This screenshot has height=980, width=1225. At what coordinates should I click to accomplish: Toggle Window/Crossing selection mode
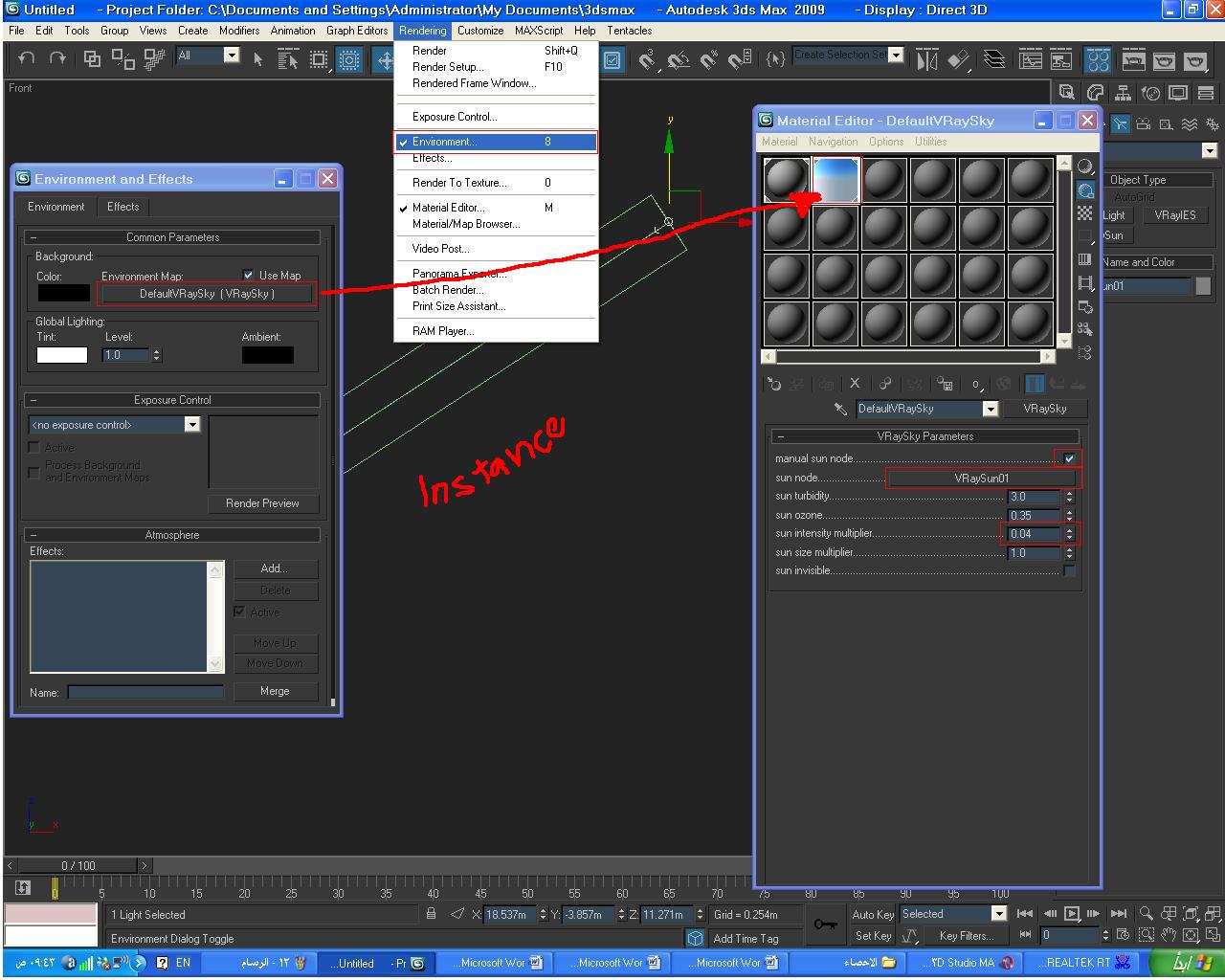coord(349,59)
